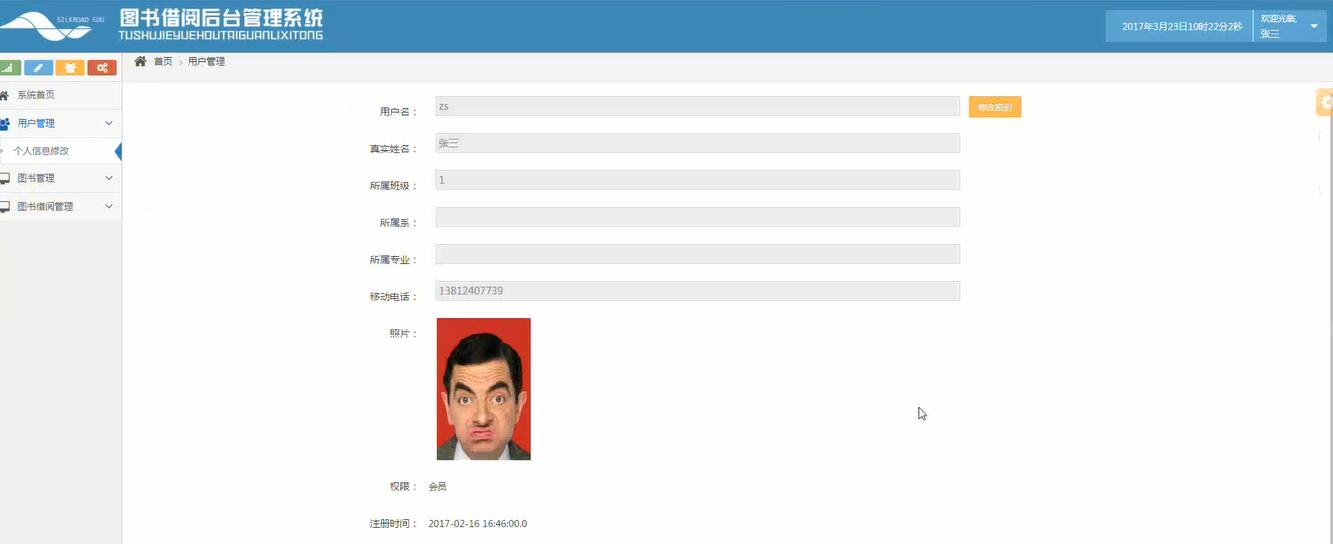Click the 图书借阅后台管理系统 title
Image resolution: width=1333 pixels, height=544 pixels.
pyautogui.click(x=221, y=18)
